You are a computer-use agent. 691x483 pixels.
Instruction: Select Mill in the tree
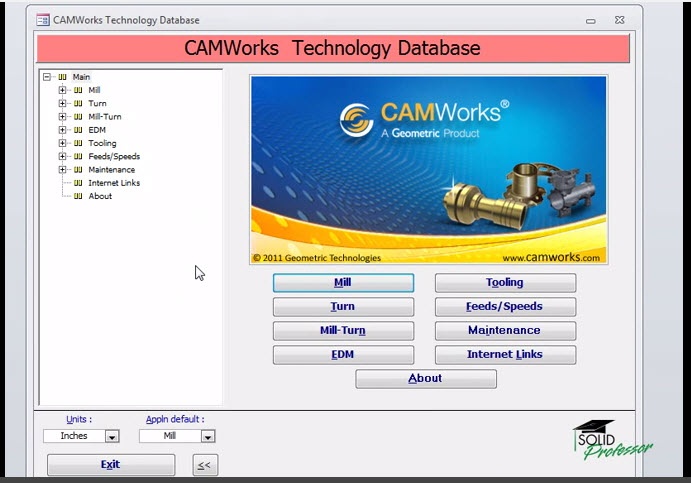point(94,90)
